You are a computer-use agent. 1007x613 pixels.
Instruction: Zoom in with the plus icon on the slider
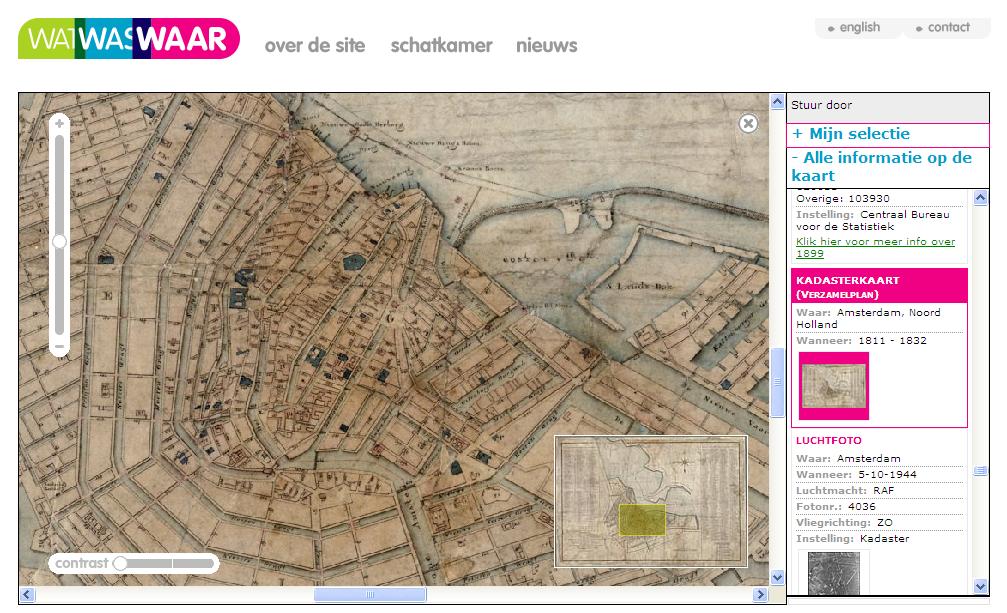click(59, 123)
